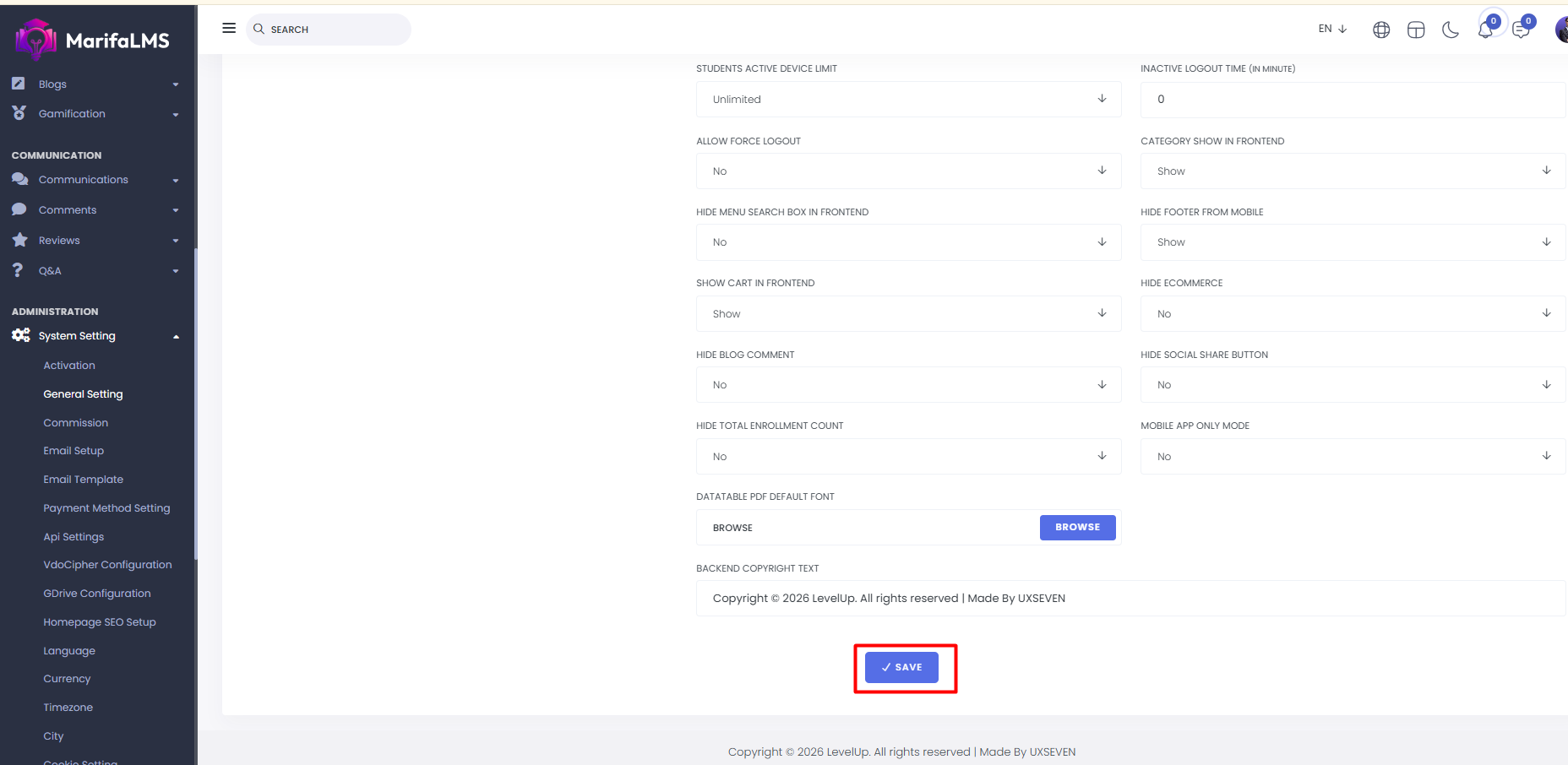
Task: Click Browse button for PDF font
Action: point(1077,527)
